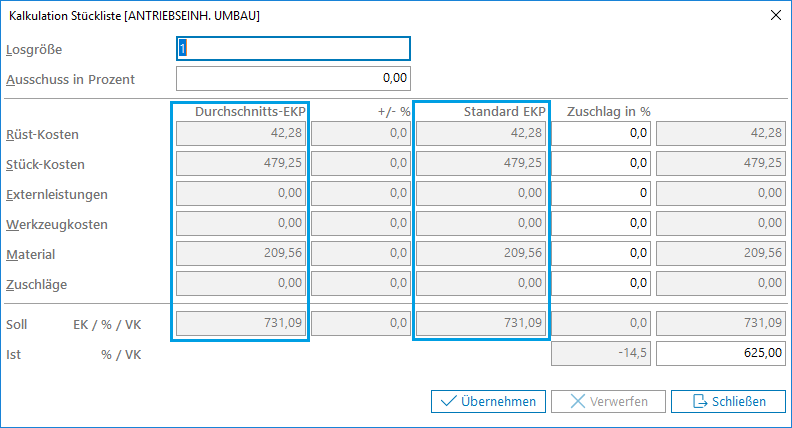Click the Soll final total field 731,09
Image resolution: width=792 pixels, height=428 pixels.
[720, 324]
